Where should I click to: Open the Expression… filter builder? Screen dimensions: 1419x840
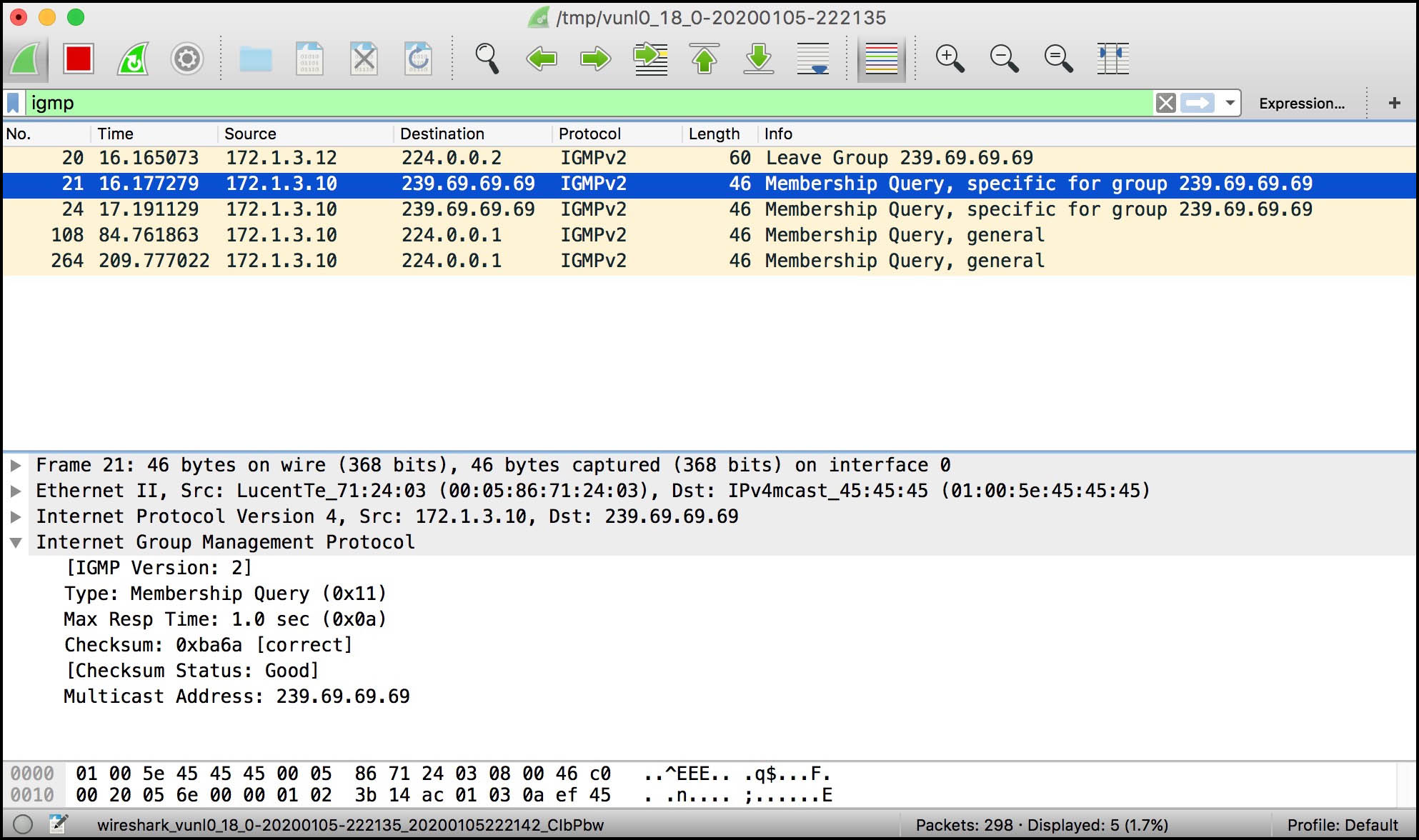coord(1302,104)
